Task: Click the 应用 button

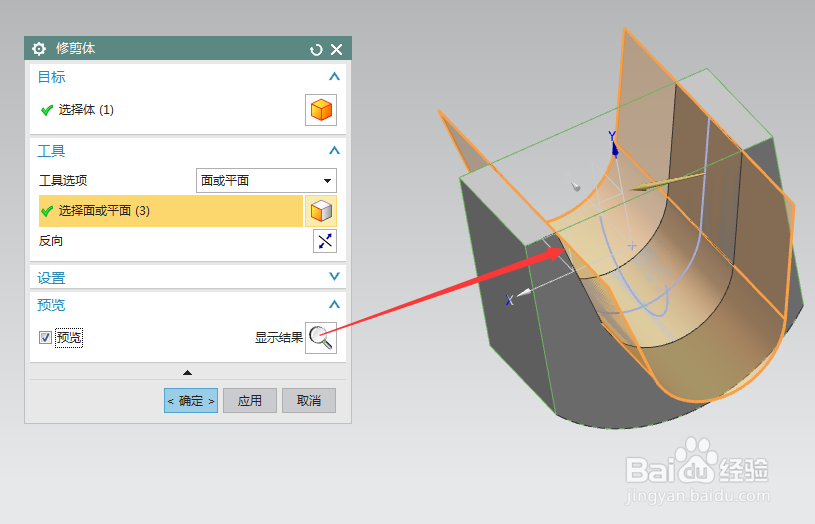Action: (x=249, y=400)
